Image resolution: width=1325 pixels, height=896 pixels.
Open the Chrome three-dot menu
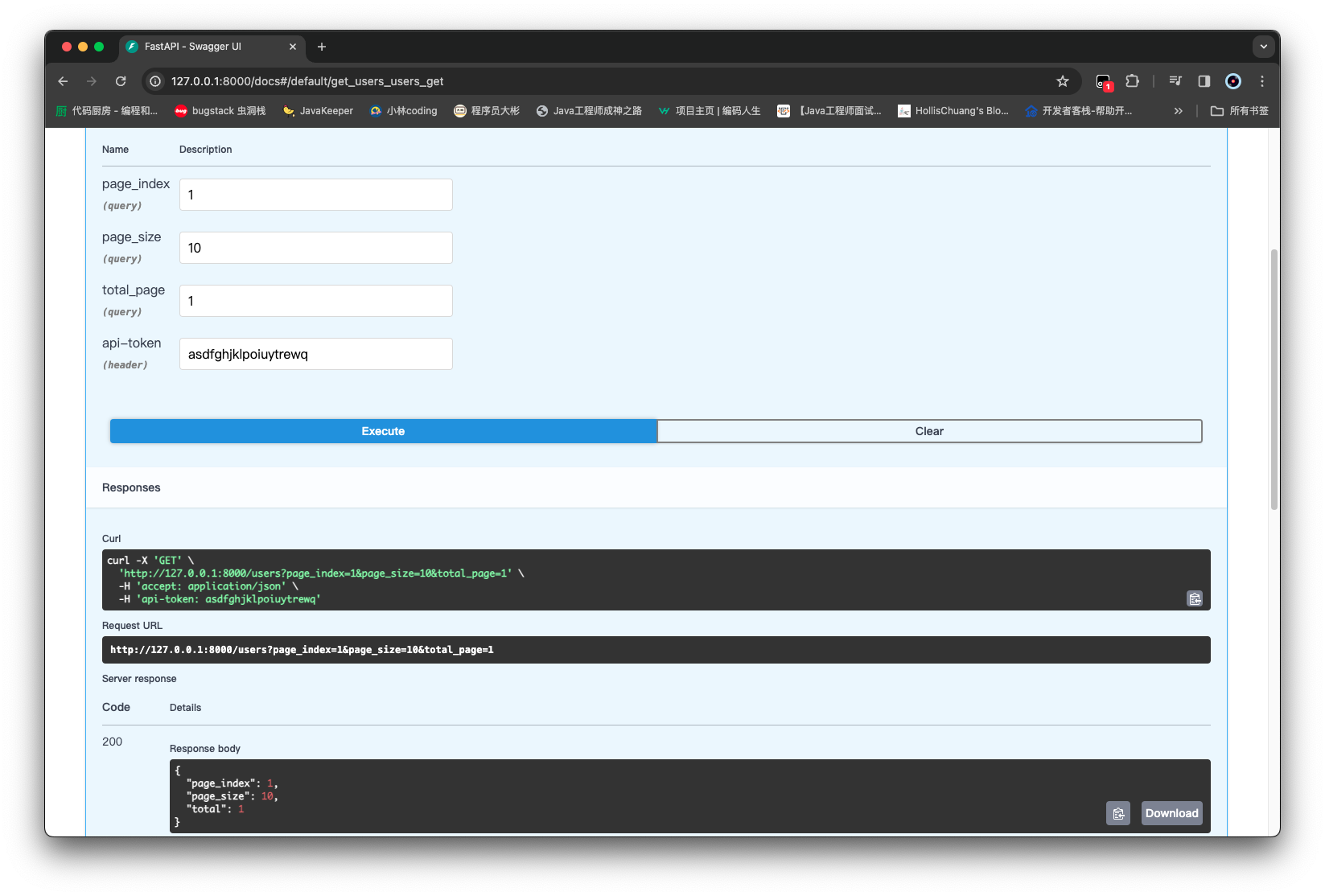pyautogui.click(x=1262, y=81)
